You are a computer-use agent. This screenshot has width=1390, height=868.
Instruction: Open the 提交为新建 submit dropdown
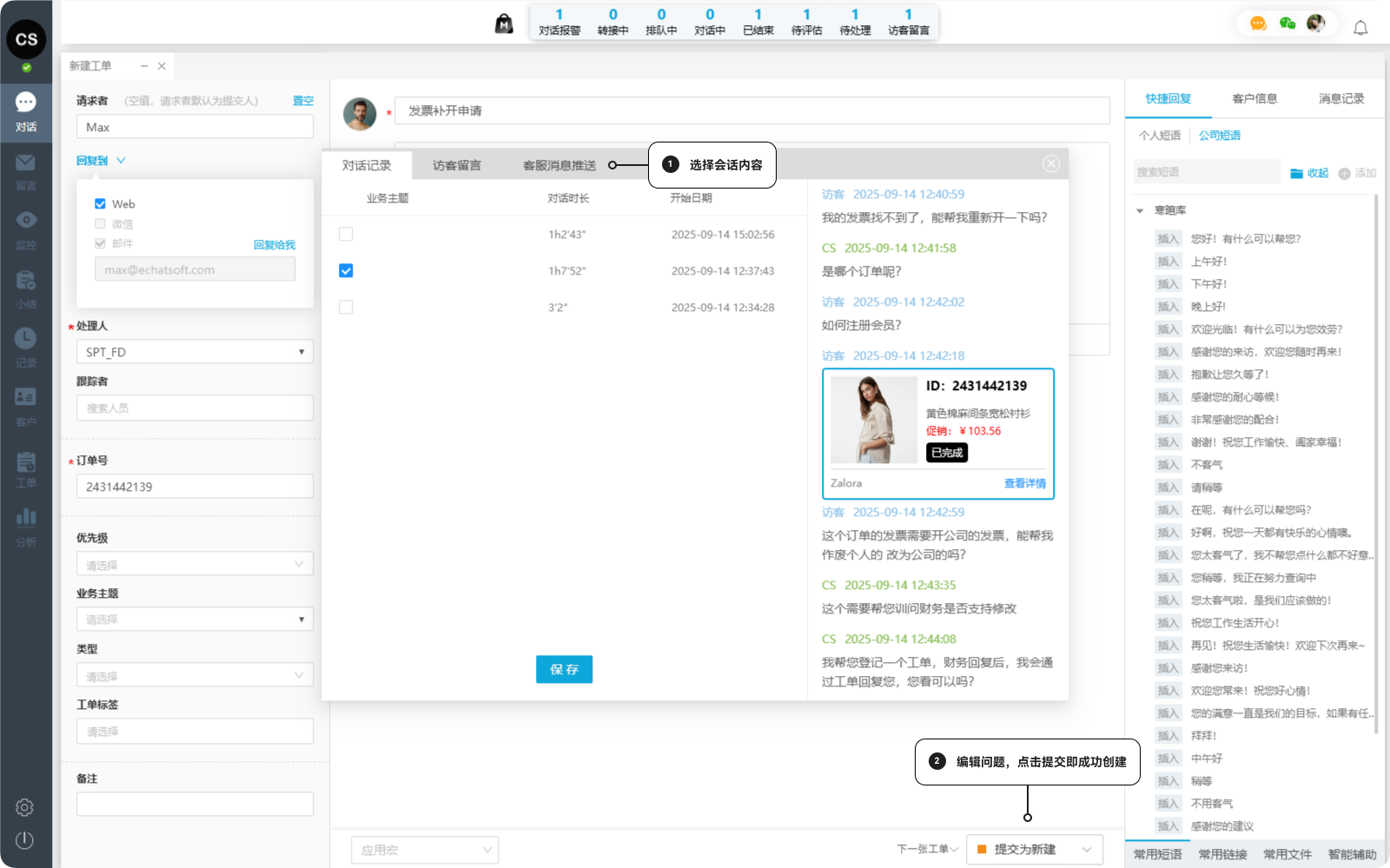click(1087, 850)
